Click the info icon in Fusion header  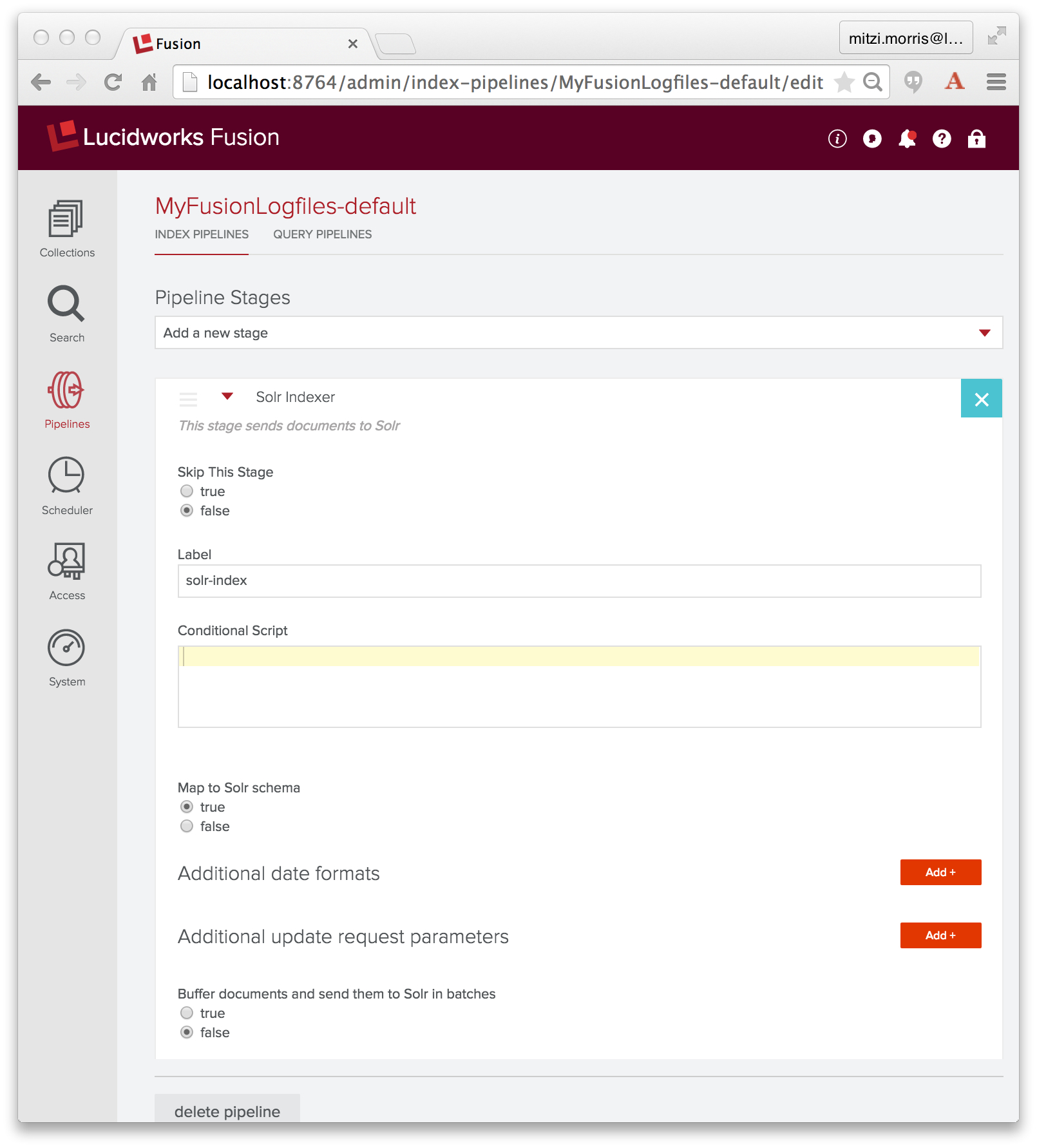click(x=837, y=139)
